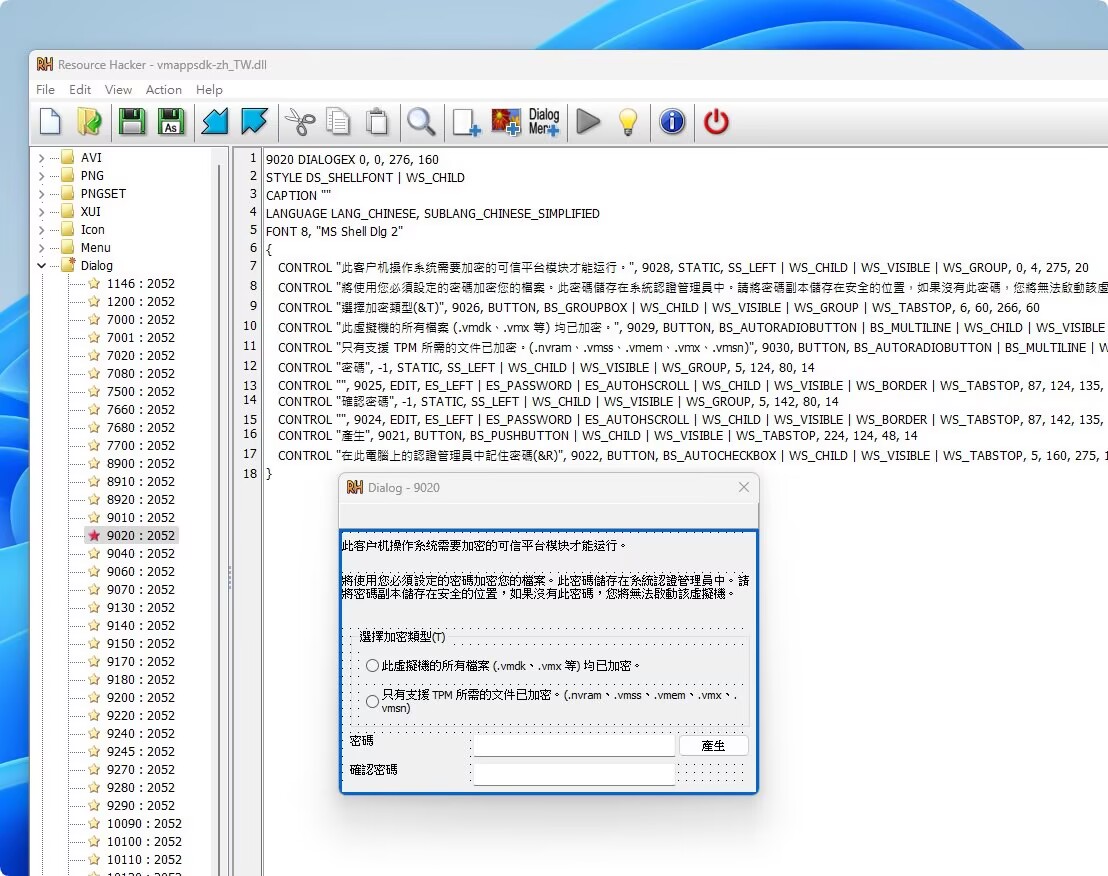Click the Save As floppy icon
Screen dimensions: 1108x876
point(173,122)
